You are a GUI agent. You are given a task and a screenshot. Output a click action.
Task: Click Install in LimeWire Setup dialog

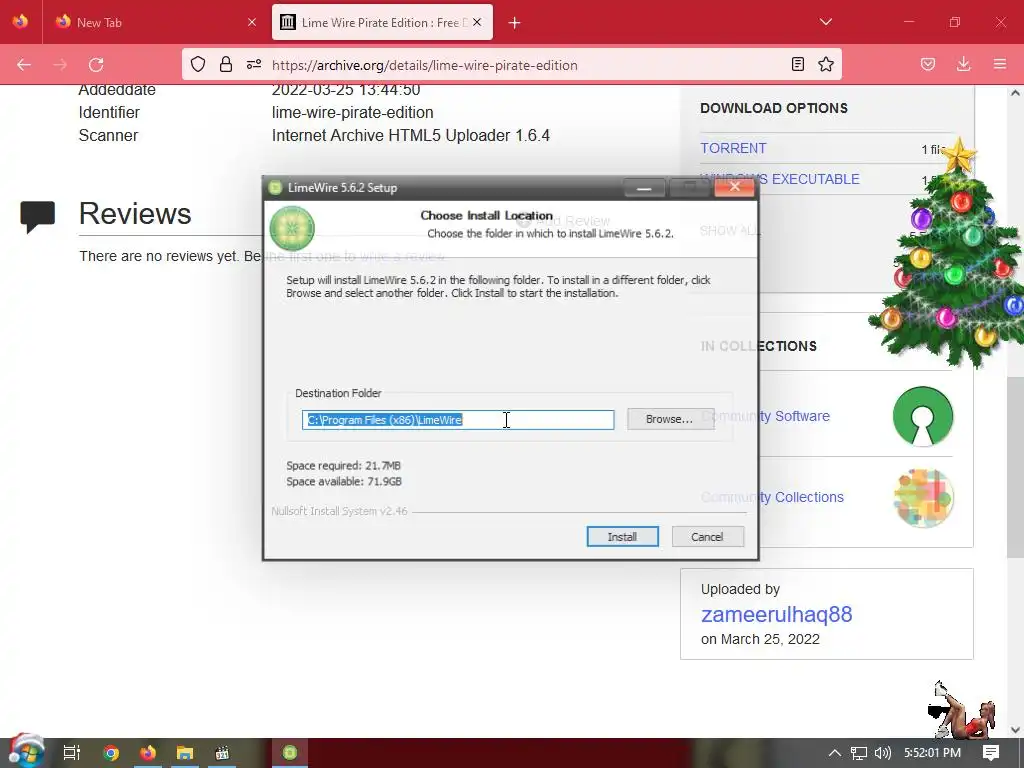pos(622,537)
